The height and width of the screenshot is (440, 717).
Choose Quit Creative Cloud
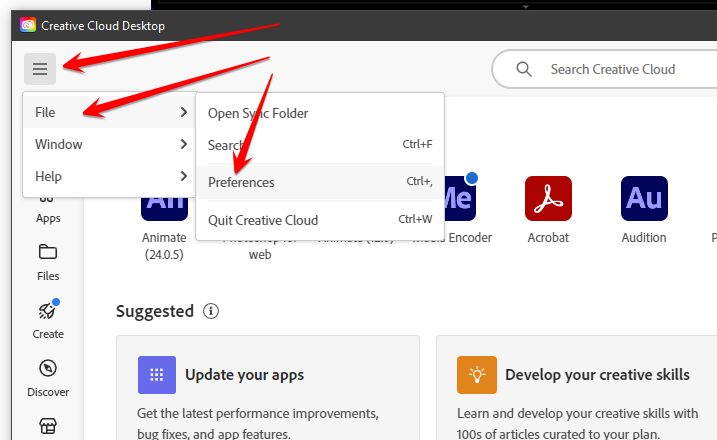pos(320,220)
